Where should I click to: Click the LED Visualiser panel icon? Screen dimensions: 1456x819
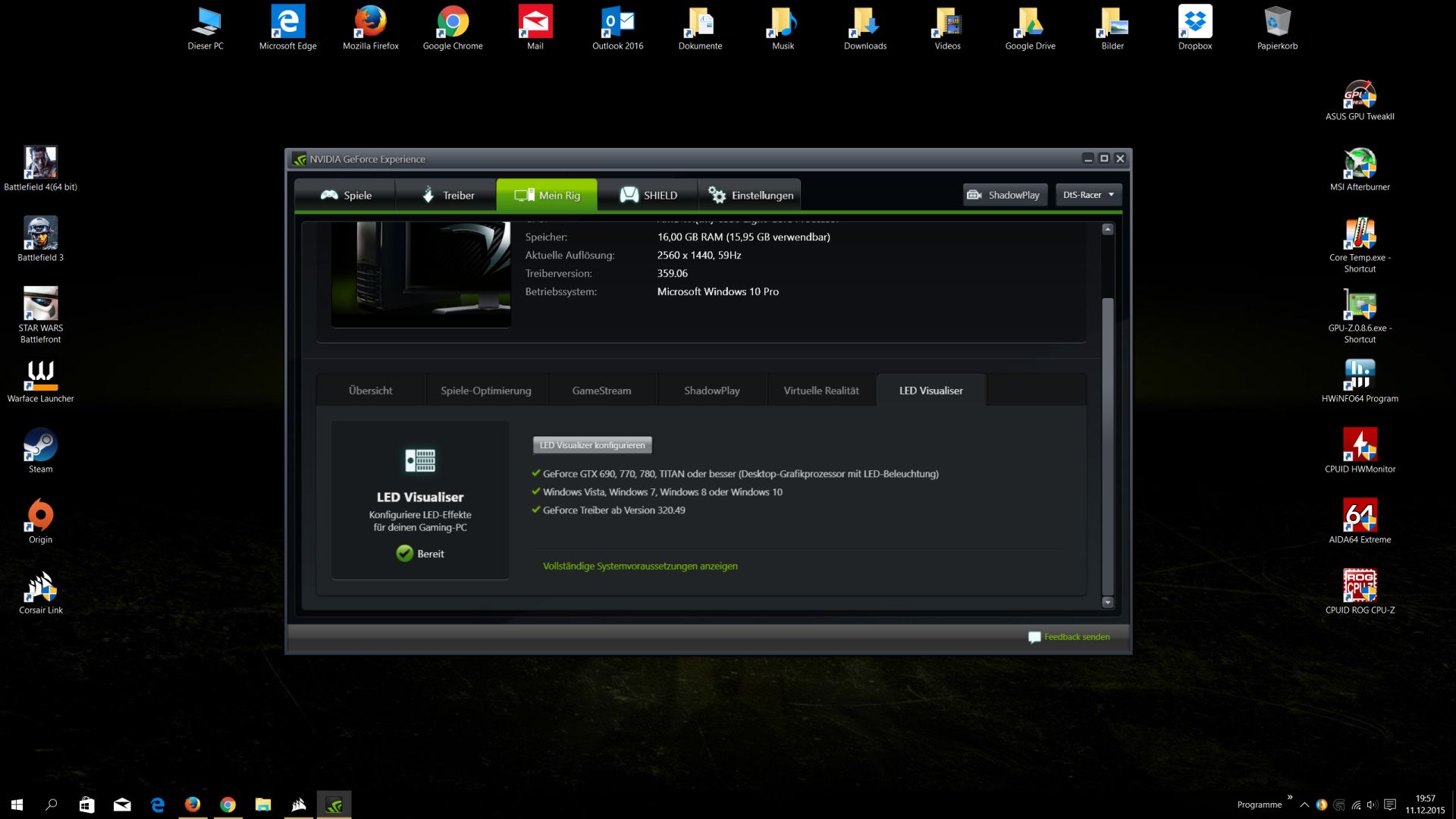click(x=420, y=460)
